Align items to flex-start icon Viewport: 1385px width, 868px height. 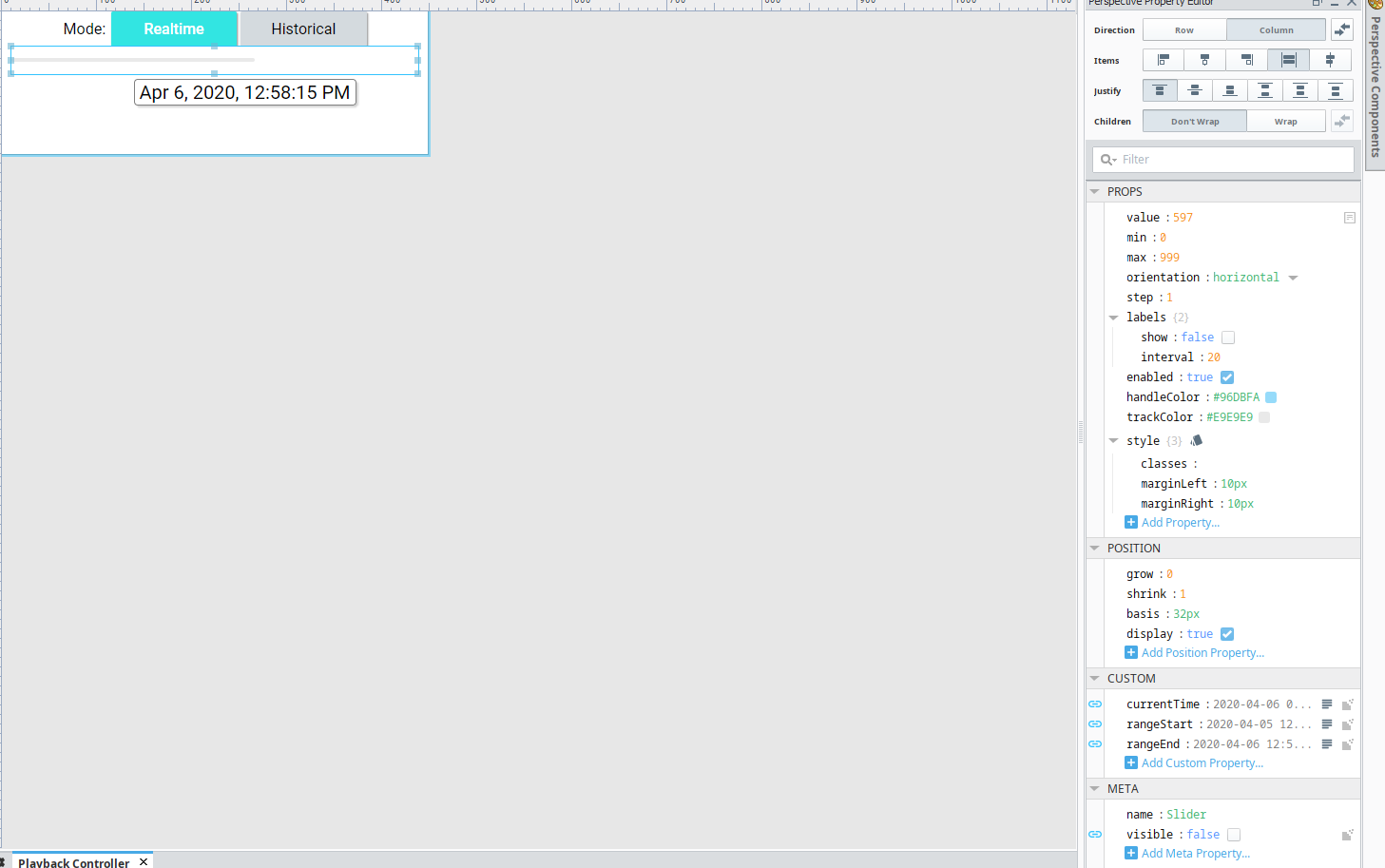coord(1163,61)
